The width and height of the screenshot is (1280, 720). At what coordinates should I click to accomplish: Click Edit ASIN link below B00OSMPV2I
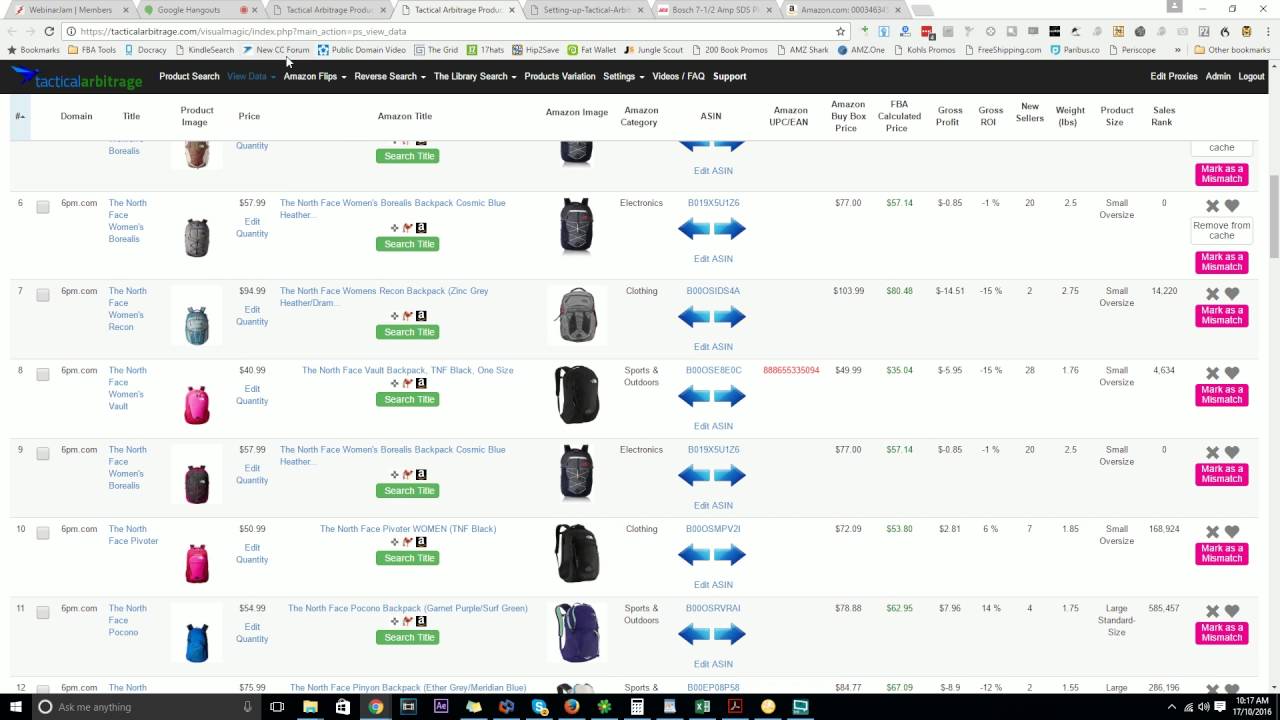(x=713, y=584)
